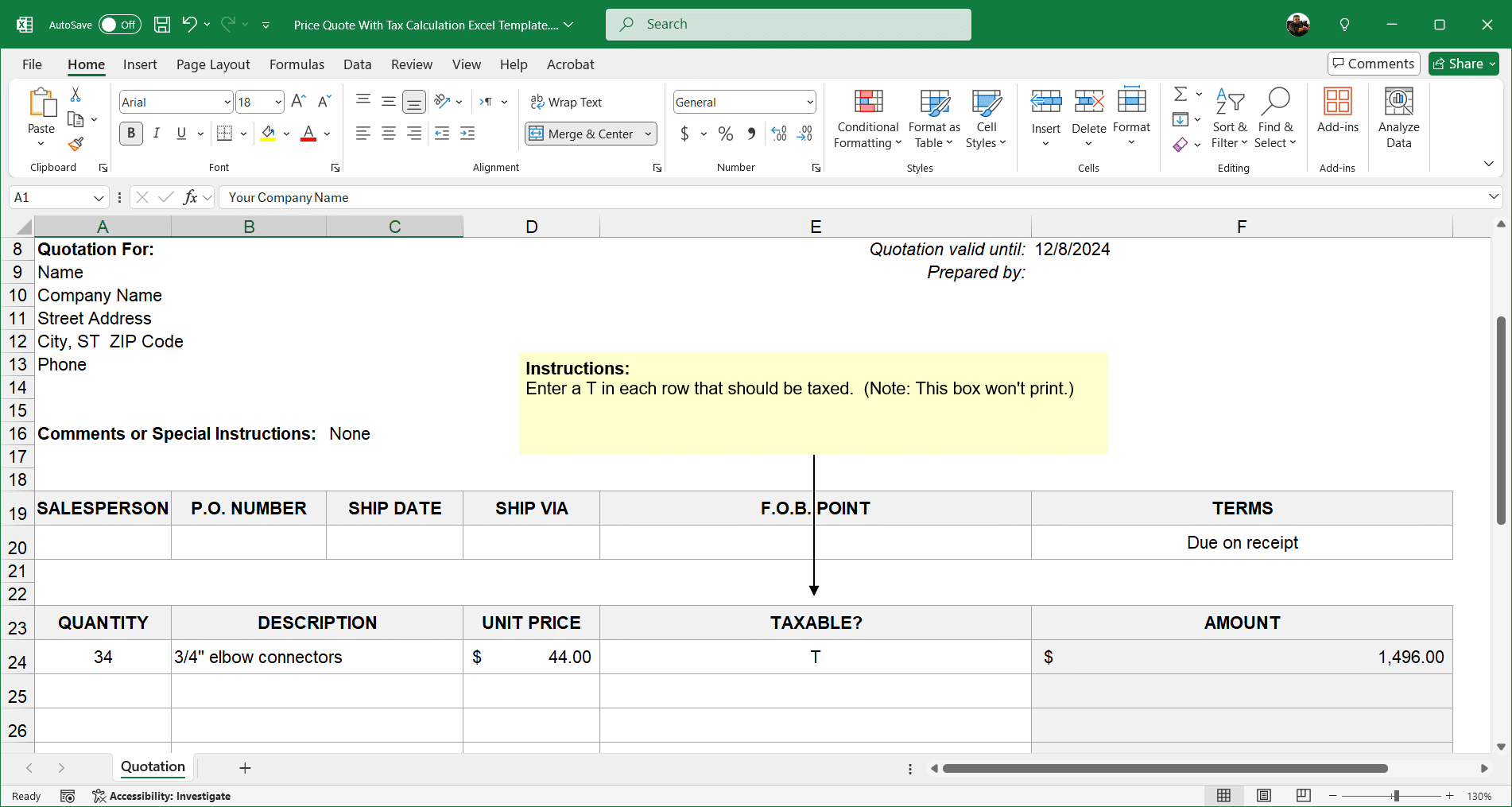Open Conditional Formatting options
1512x807 pixels.
pos(866,119)
